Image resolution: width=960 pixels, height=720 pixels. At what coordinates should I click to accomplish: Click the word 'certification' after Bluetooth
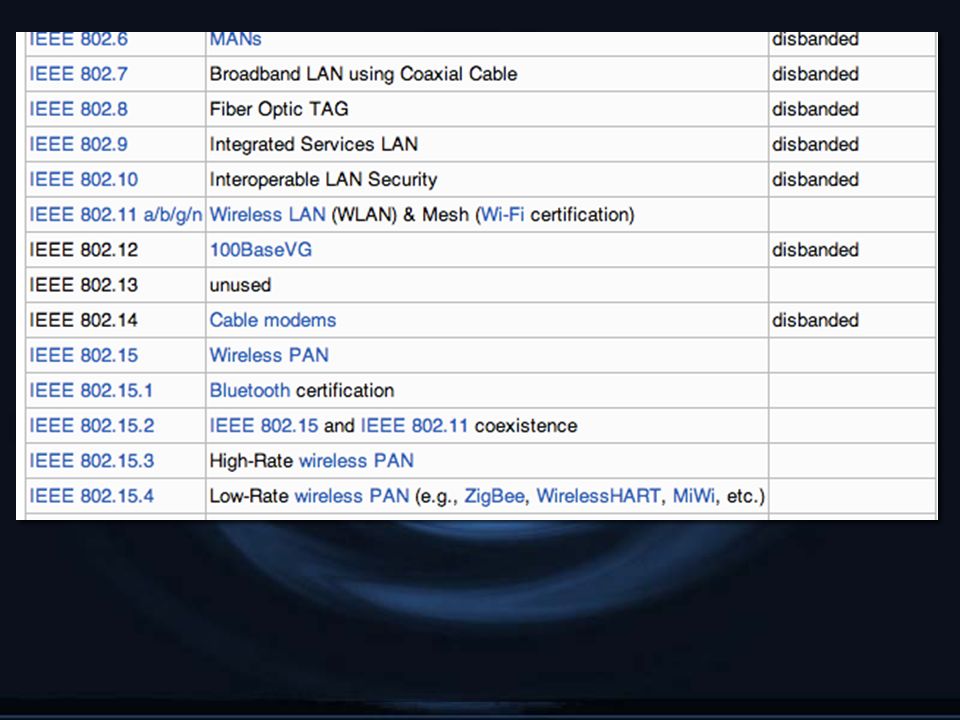point(345,391)
